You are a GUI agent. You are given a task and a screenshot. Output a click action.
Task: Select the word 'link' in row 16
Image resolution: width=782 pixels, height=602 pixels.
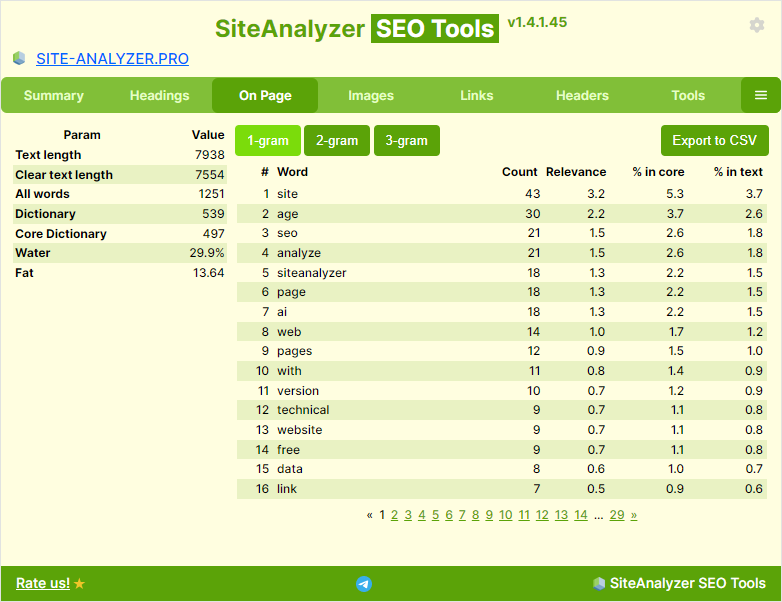pos(287,489)
